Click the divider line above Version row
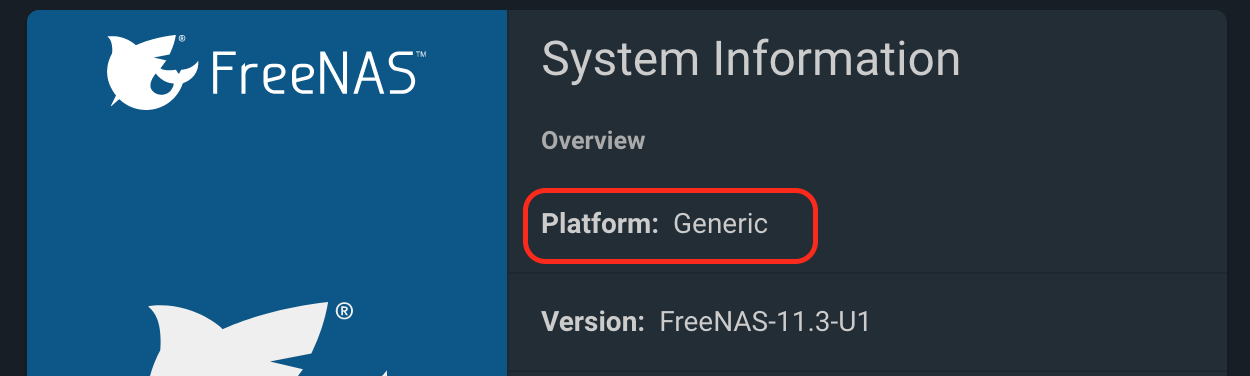This screenshot has width=1250, height=376. coord(867,273)
